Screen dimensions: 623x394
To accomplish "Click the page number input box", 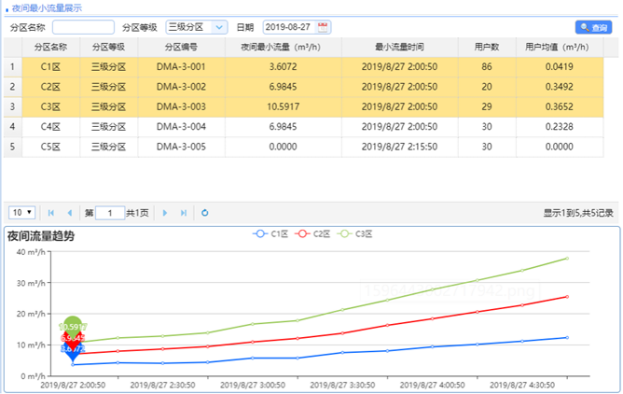I will 110,213.
